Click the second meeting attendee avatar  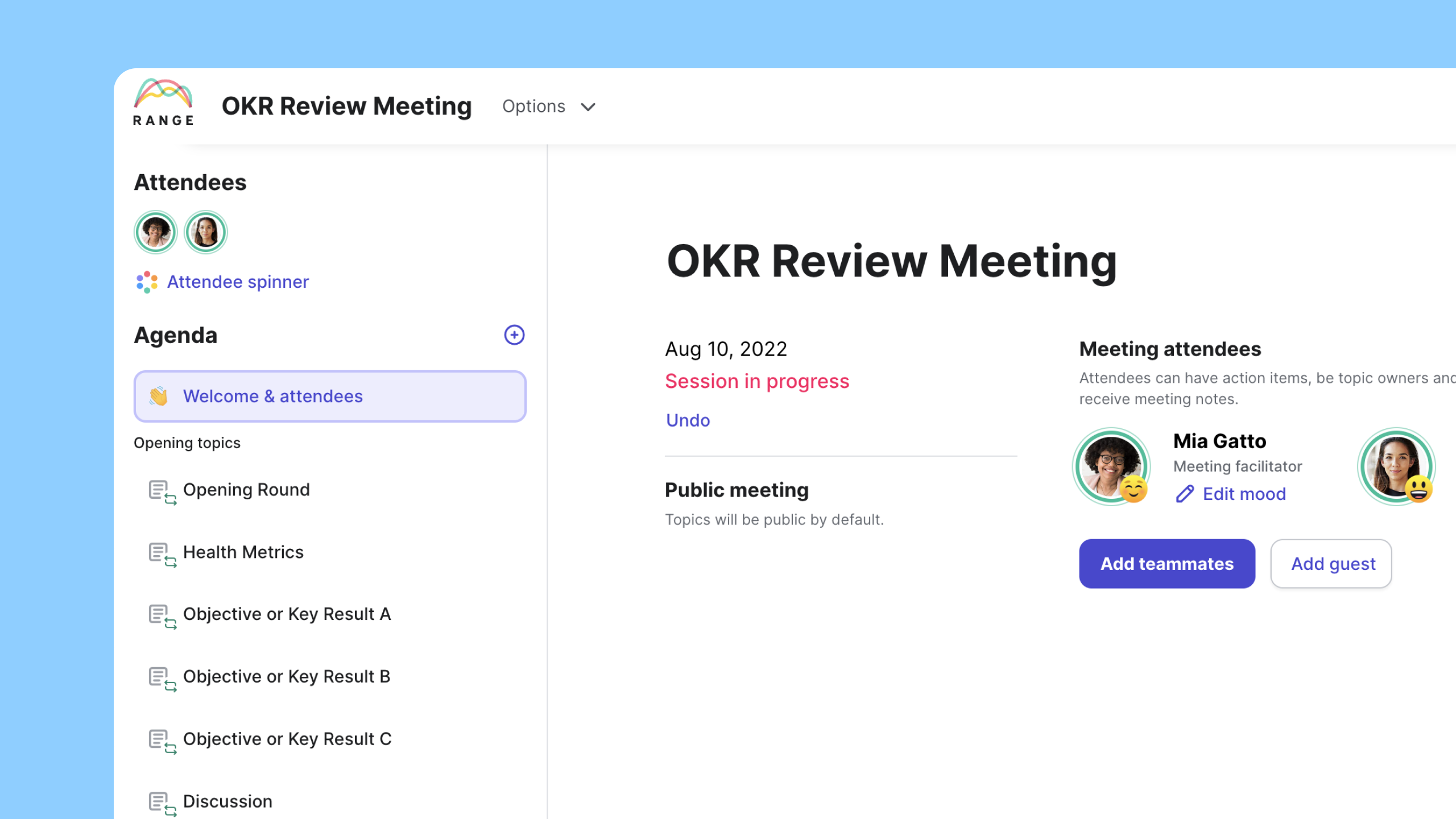(x=1396, y=466)
